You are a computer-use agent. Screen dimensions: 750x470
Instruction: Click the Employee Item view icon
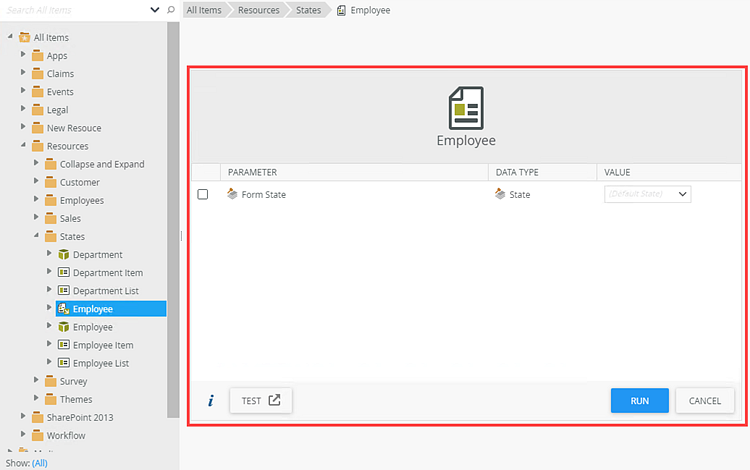[x=63, y=345]
